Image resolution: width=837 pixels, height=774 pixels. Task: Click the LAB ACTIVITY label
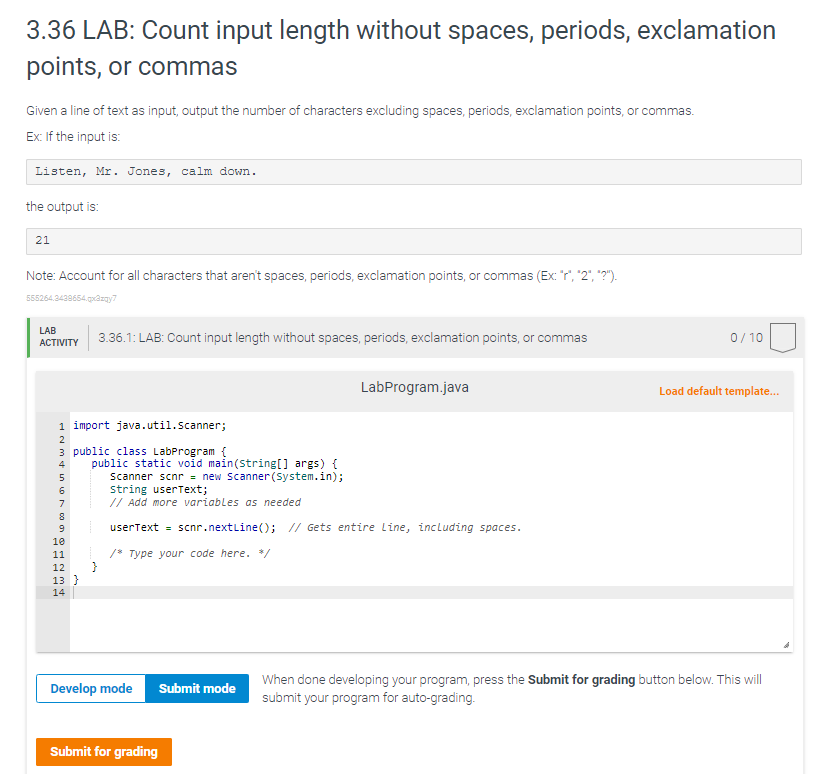[x=58, y=337]
